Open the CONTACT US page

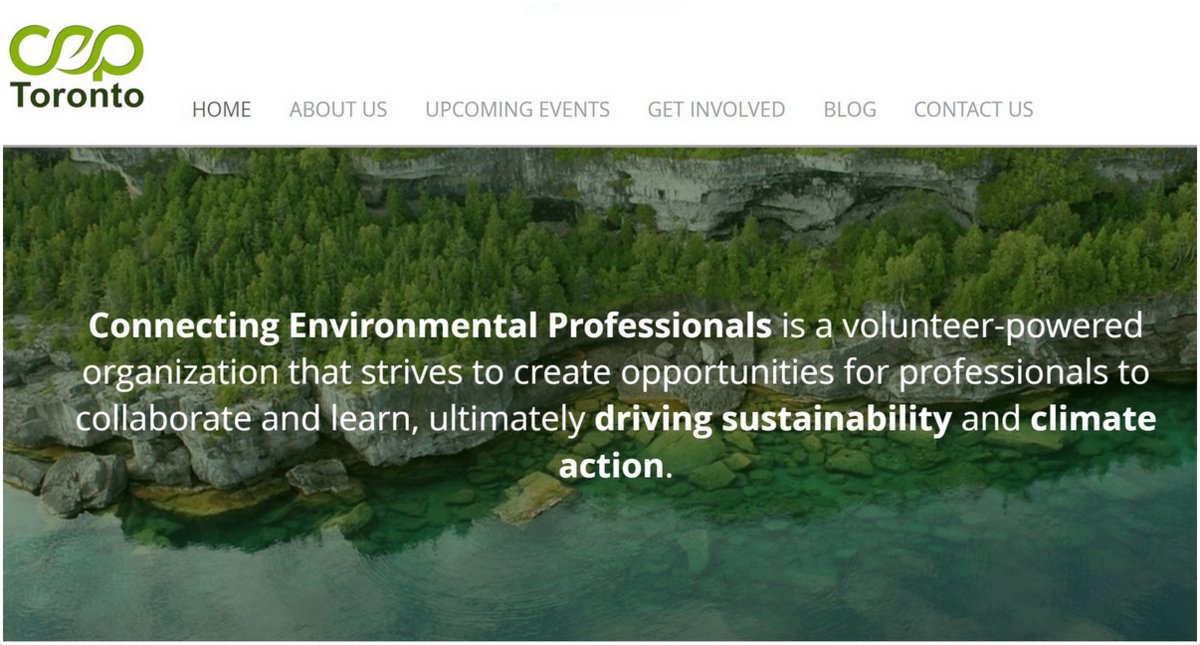[x=973, y=110]
